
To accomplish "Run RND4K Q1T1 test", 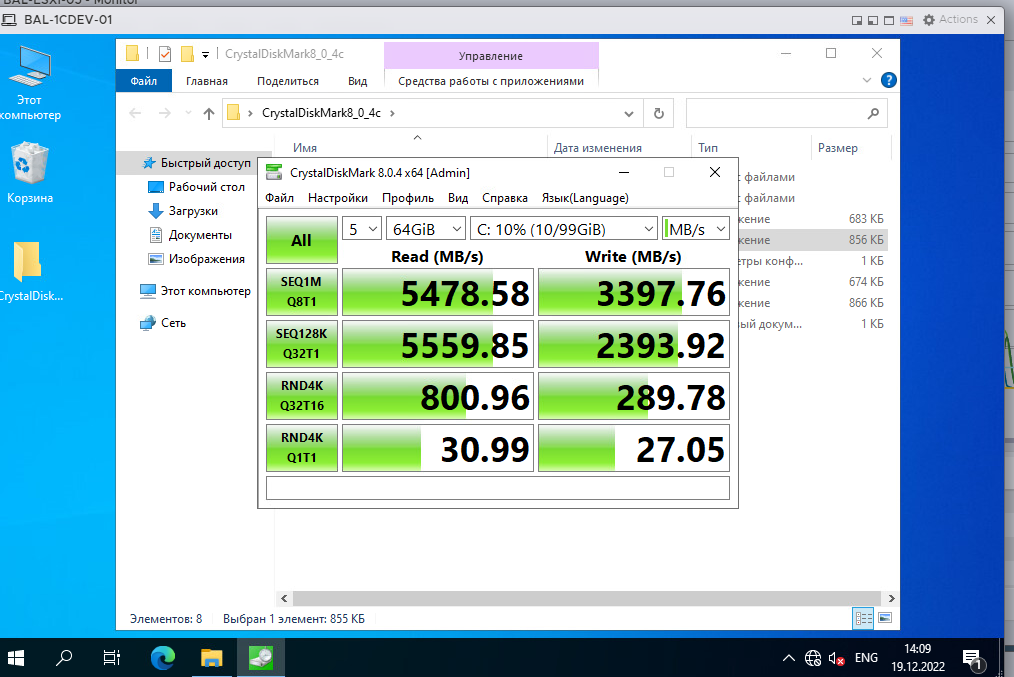I will [x=301, y=447].
